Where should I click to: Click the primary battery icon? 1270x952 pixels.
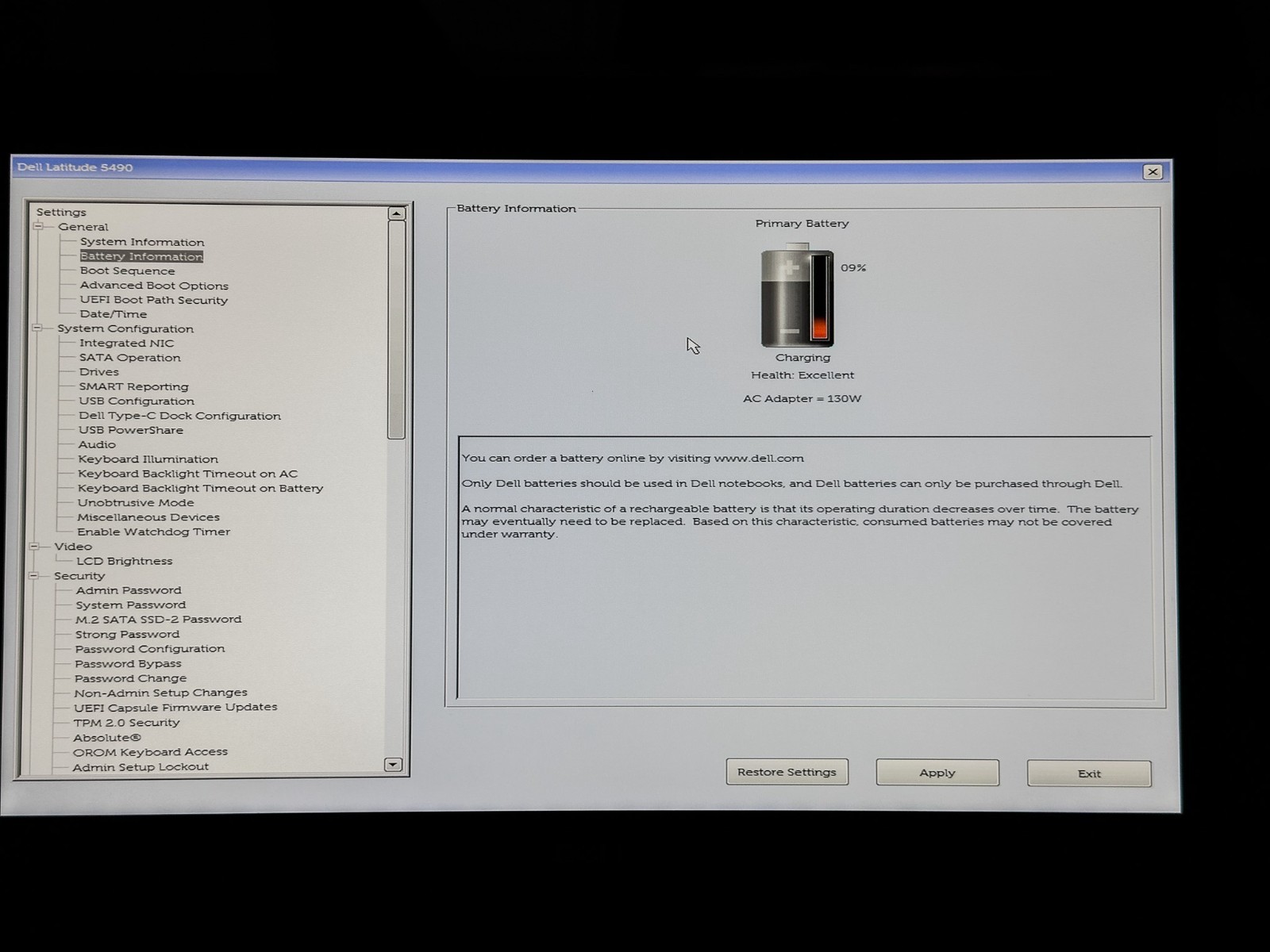click(x=797, y=296)
